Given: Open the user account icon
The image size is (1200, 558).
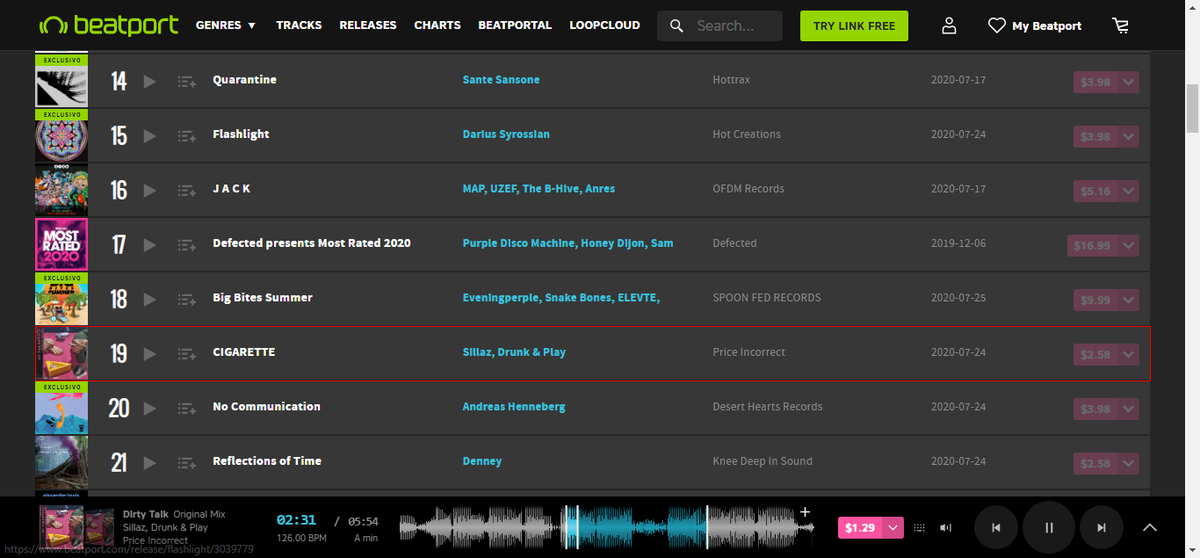Looking at the screenshot, I should tap(949, 25).
